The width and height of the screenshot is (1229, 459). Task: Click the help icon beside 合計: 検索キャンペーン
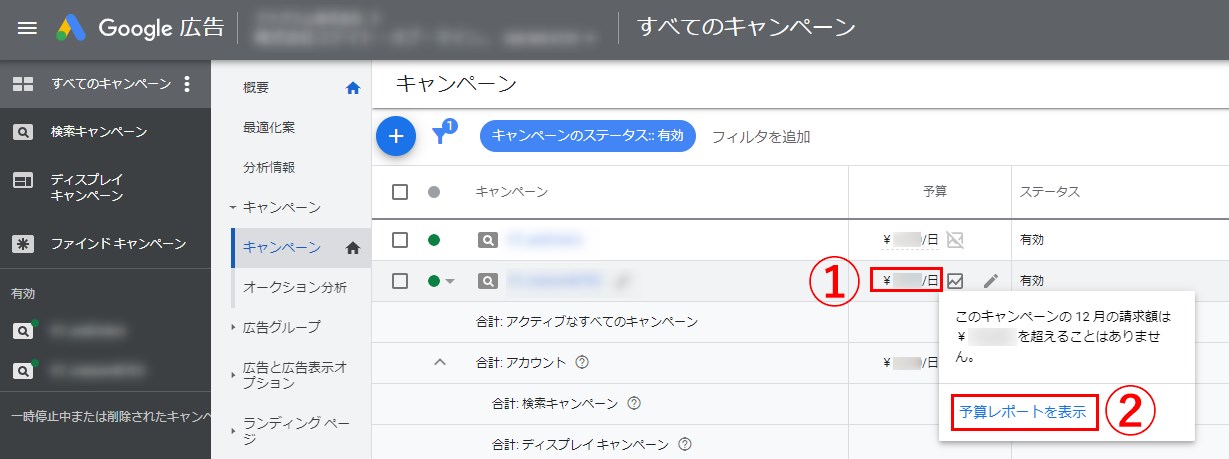(633, 404)
